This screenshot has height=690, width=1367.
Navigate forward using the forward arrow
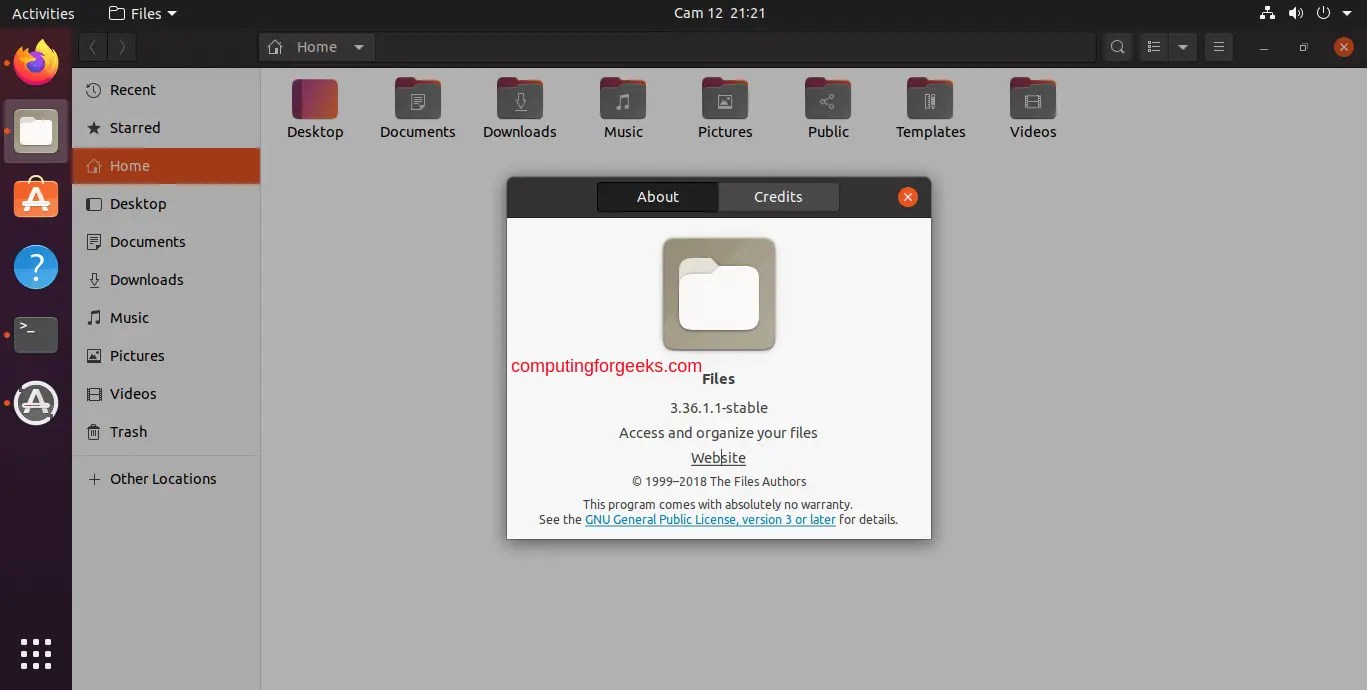(x=122, y=46)
